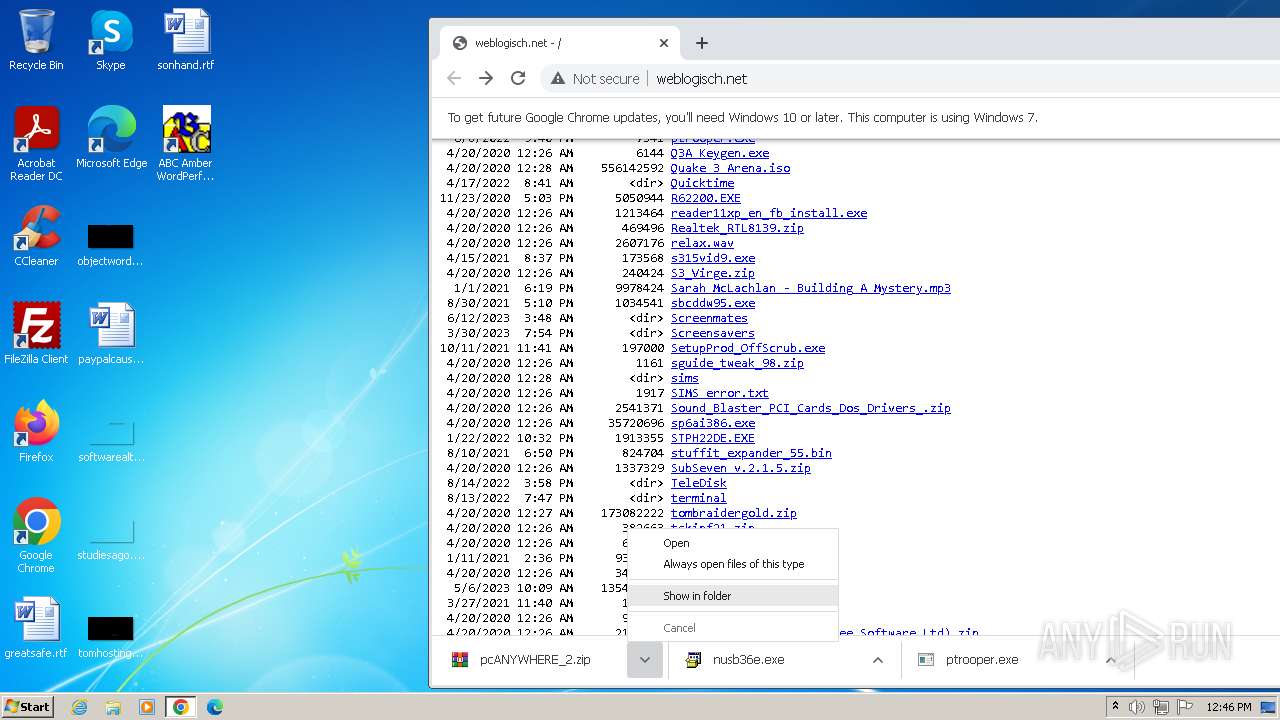Open the greatsafe.rtf desktop document

pos(36,627)
